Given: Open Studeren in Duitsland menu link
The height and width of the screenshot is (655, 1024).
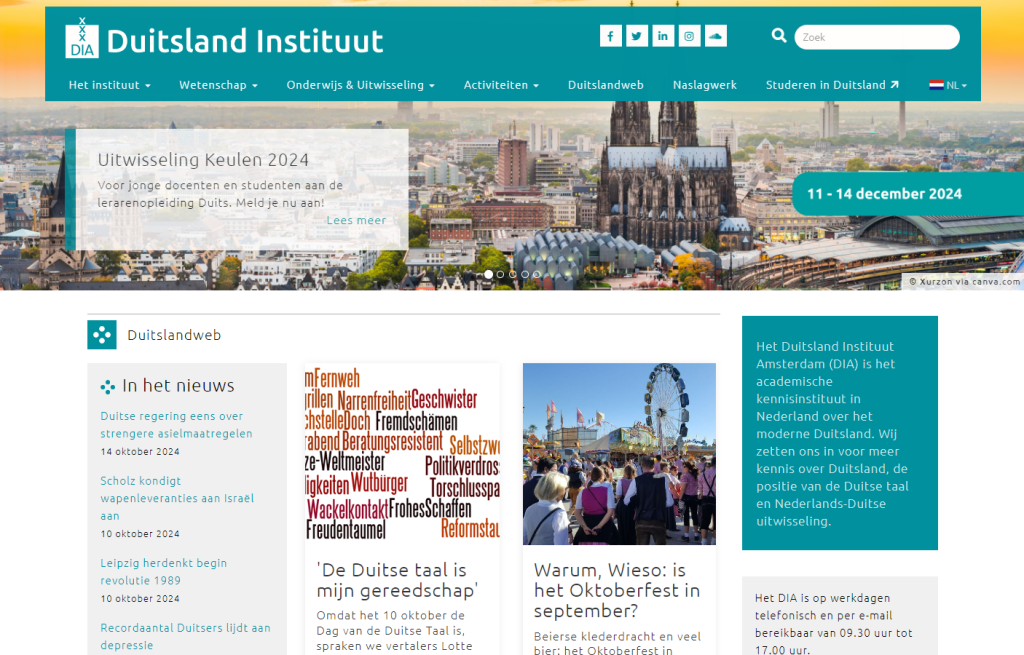Looking at the screenshot, I should [832, 85].
